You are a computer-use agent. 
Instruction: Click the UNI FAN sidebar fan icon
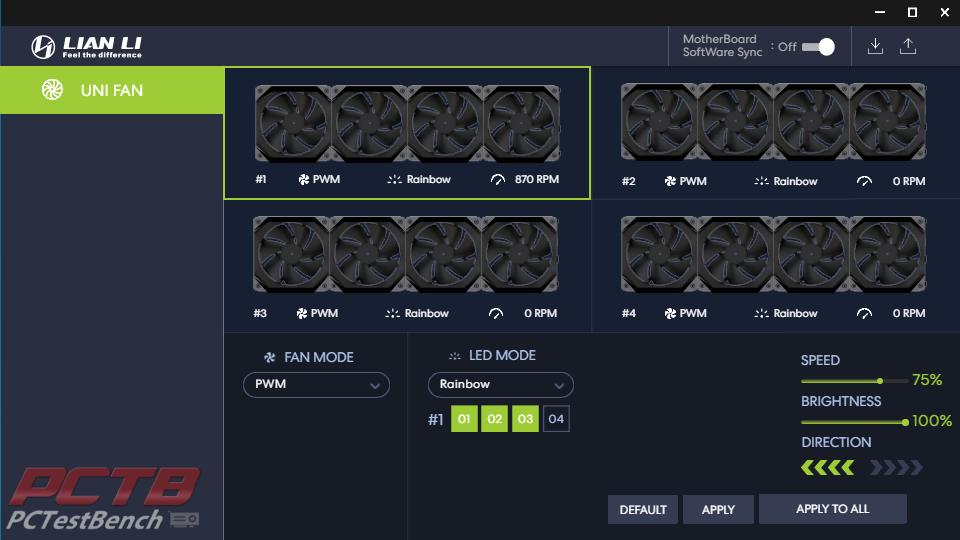click(x=52, y=90)
